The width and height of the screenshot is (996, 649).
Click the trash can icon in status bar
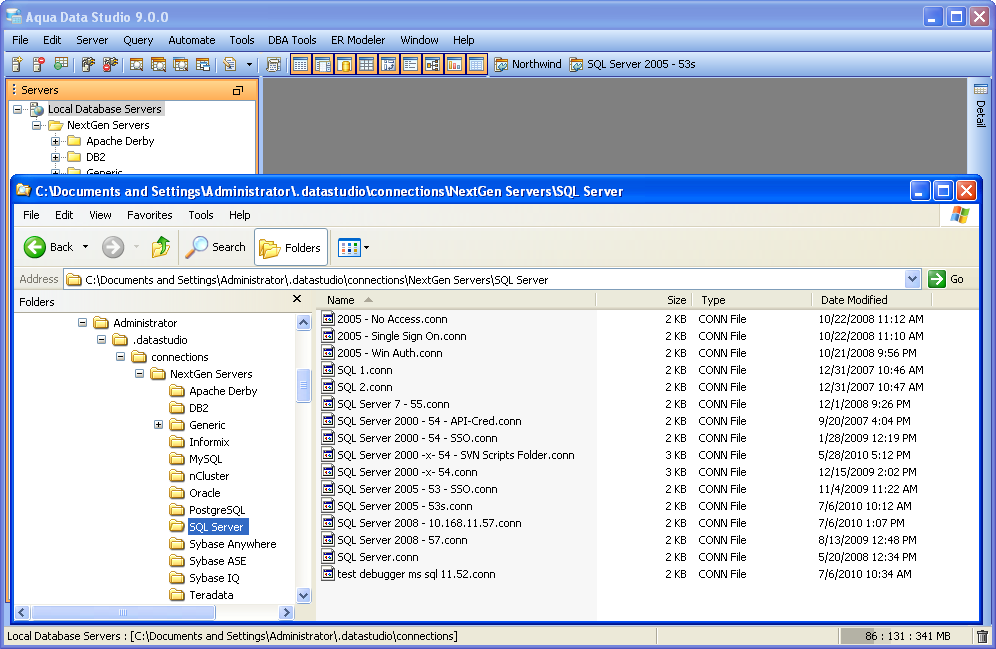point(982,636)
